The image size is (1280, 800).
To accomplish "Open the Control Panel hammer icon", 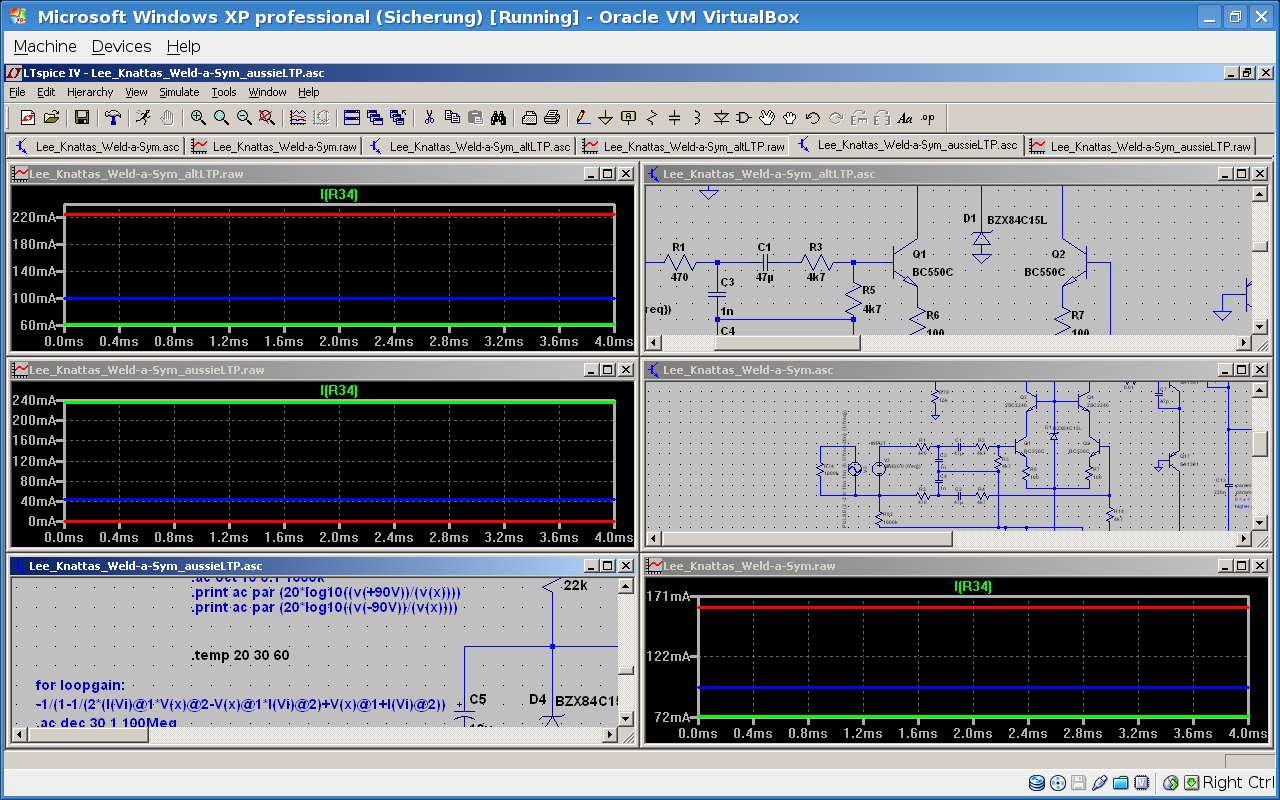I will point(113,117).
